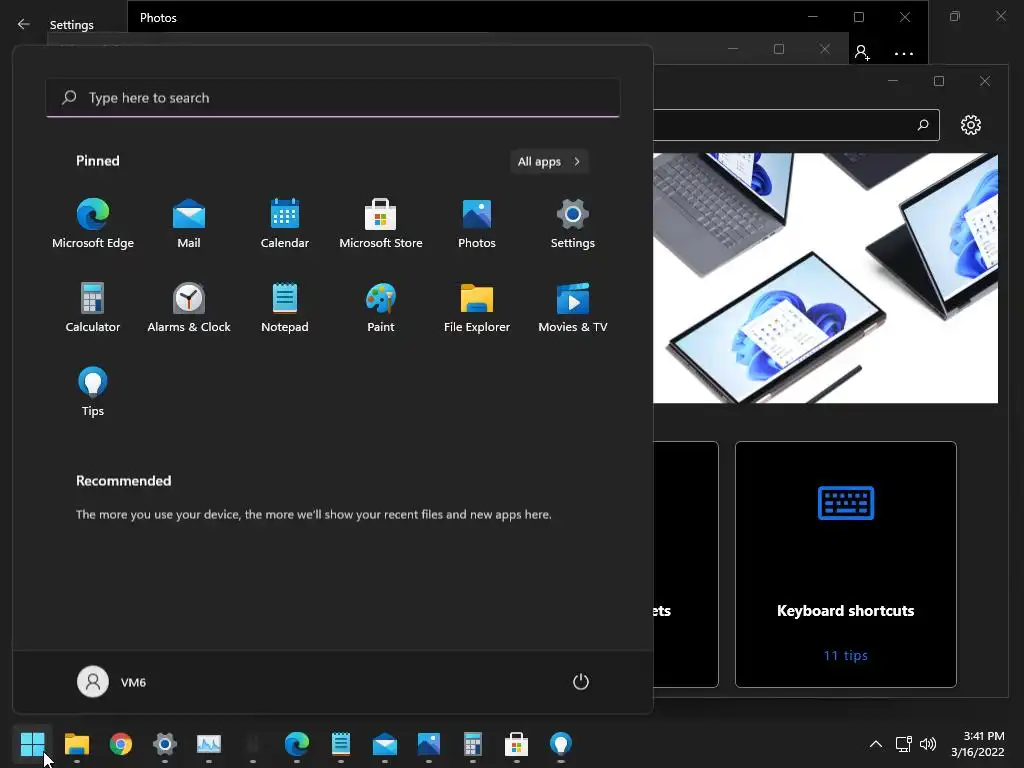Open the VM6 user account menu
Screen dimensions: 1024x768
112,682
